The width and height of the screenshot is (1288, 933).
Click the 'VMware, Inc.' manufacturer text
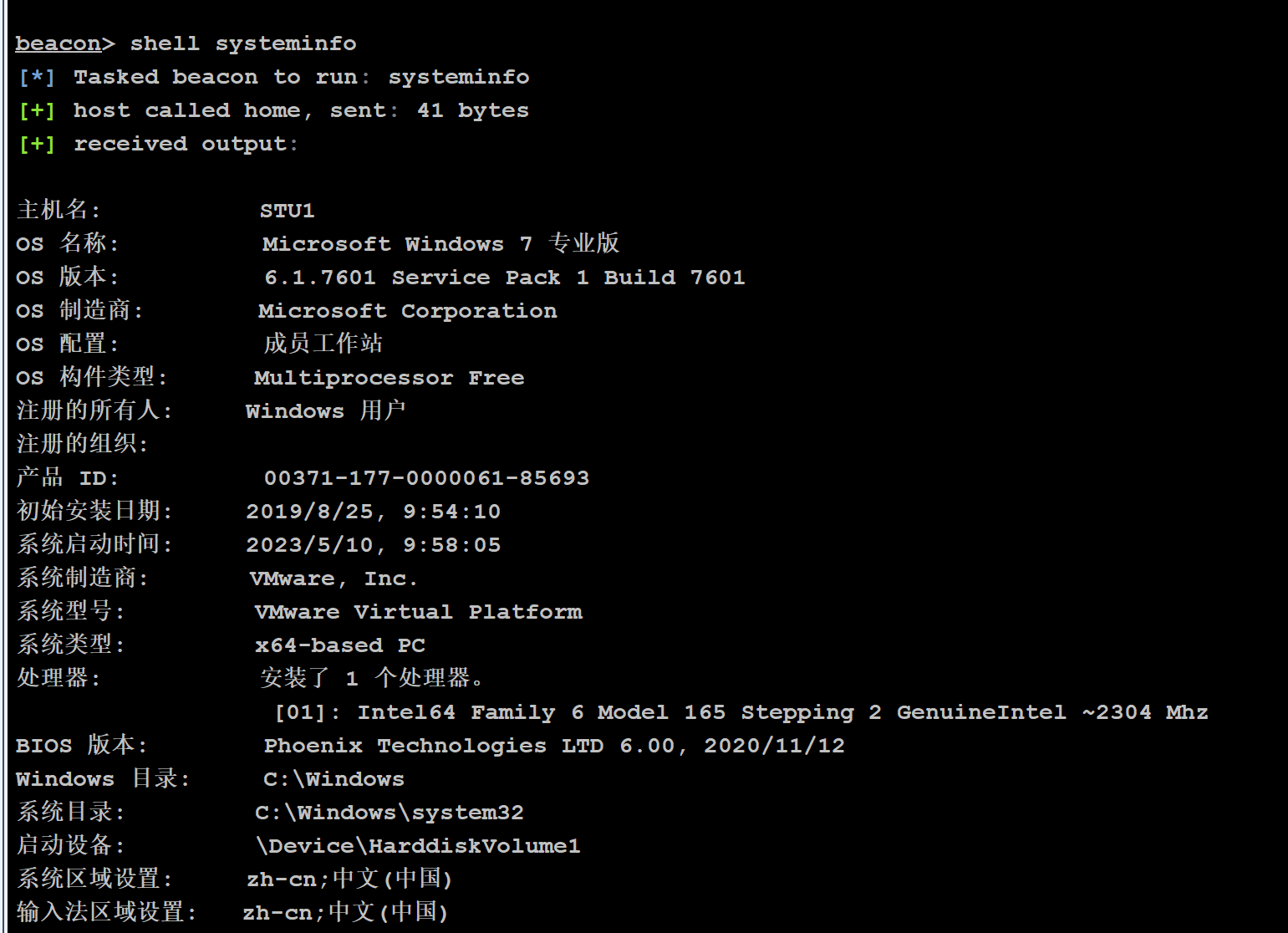(333, 579)
